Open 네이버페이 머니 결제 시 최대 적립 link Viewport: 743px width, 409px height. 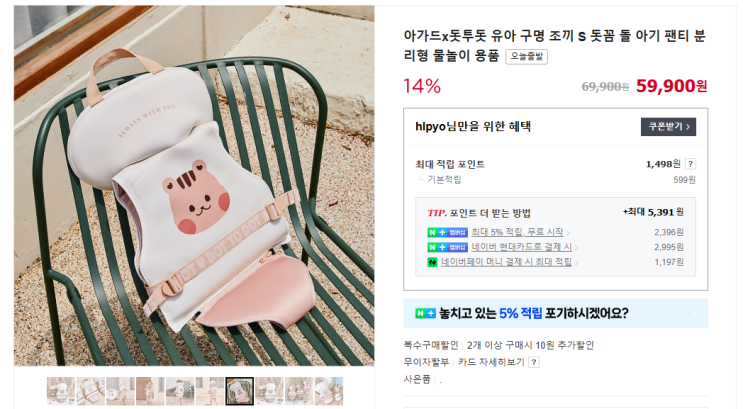(506, 262)
